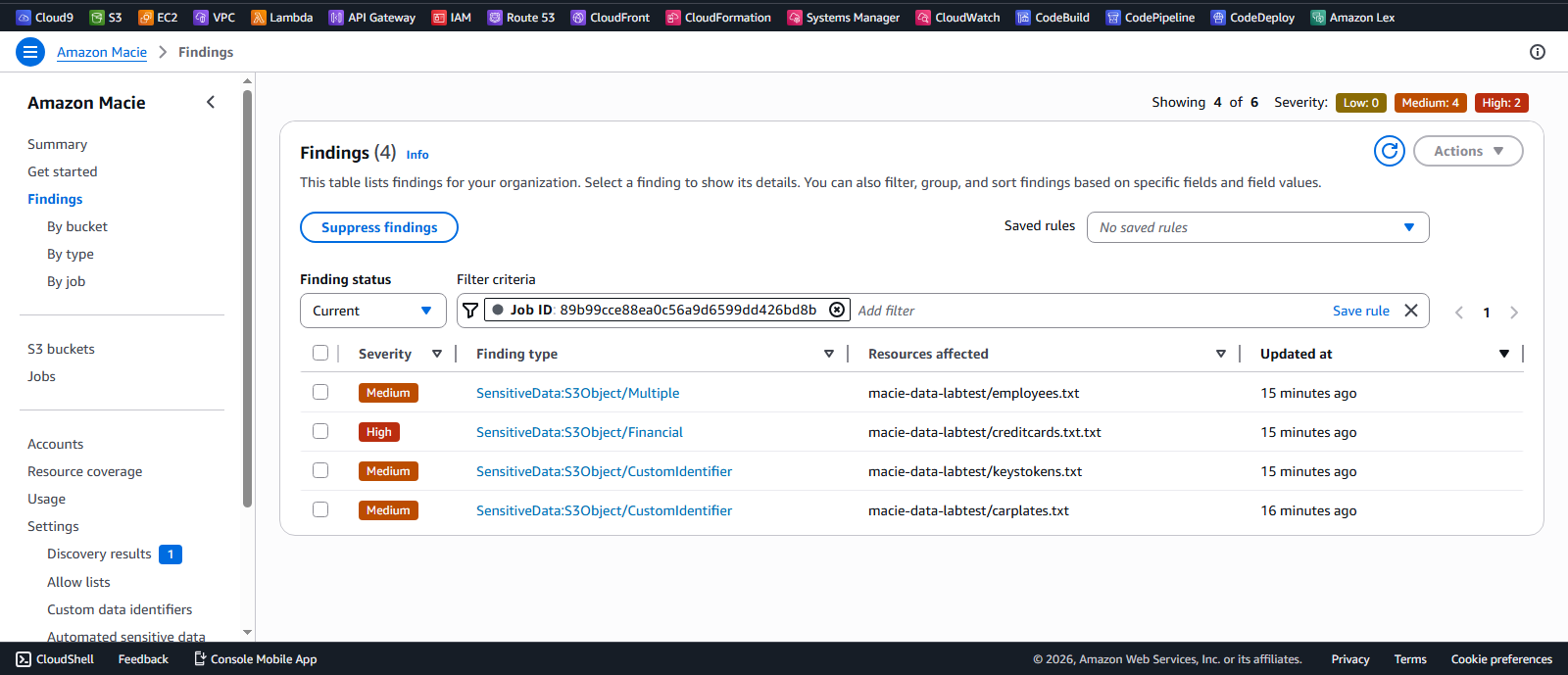The image size is (1568, 675).
Task: Open the Lambda service shortcut
Action: pyautogui.click(x=281, y=17)
